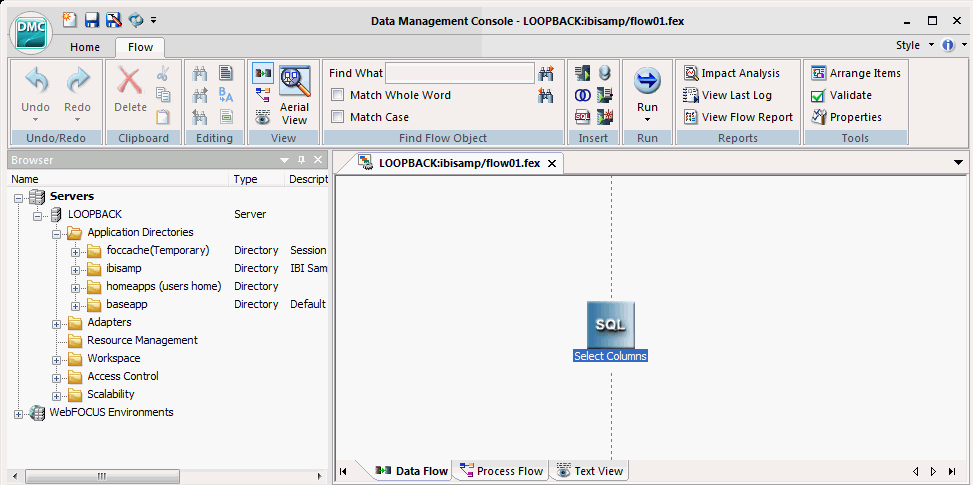The height and width of the screenshot is (485, 973).
Task: Open the Run dropdown arrow
Action: point(647,120)
